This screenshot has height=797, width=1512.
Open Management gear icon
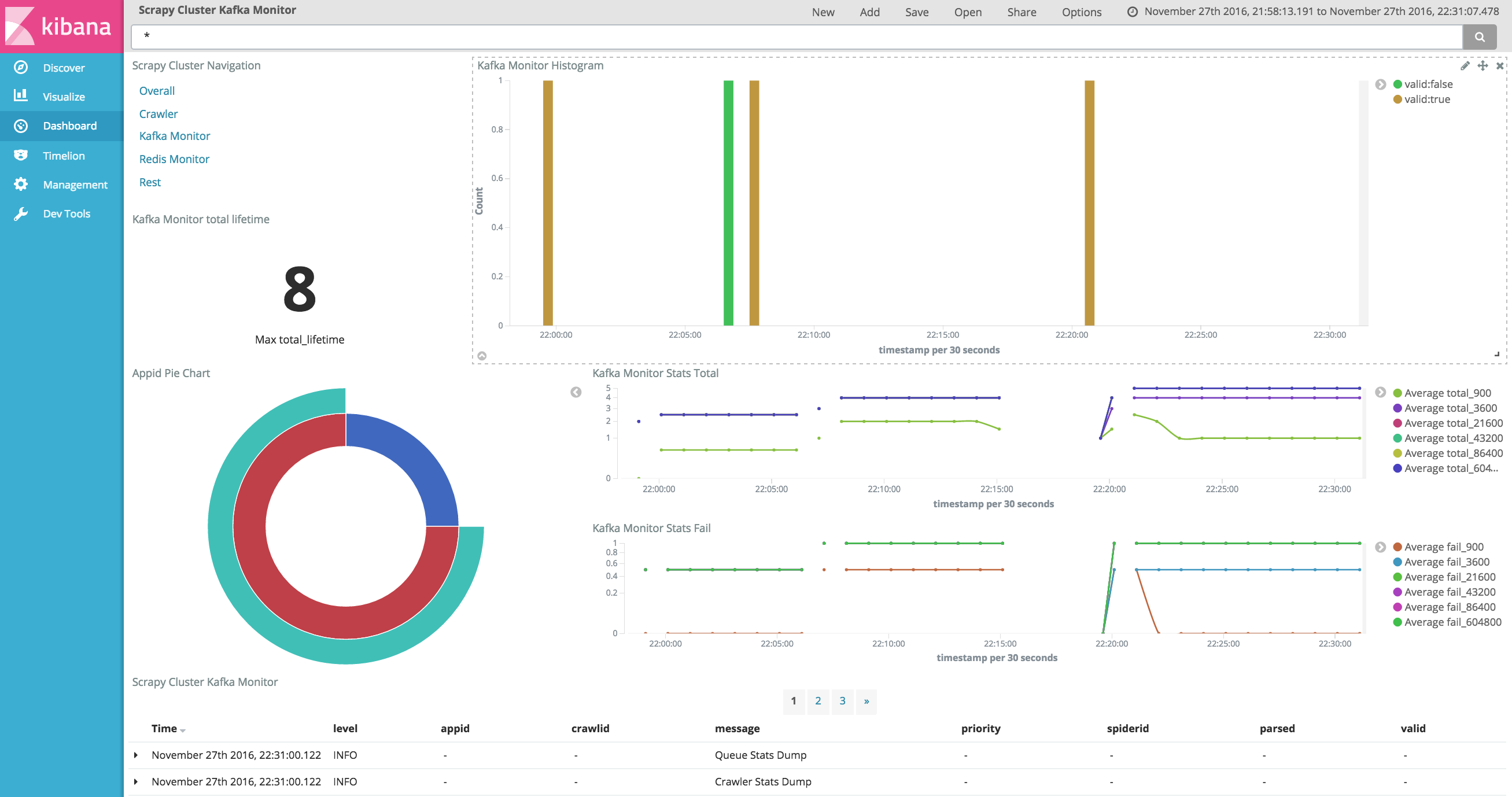click(21, 185)
